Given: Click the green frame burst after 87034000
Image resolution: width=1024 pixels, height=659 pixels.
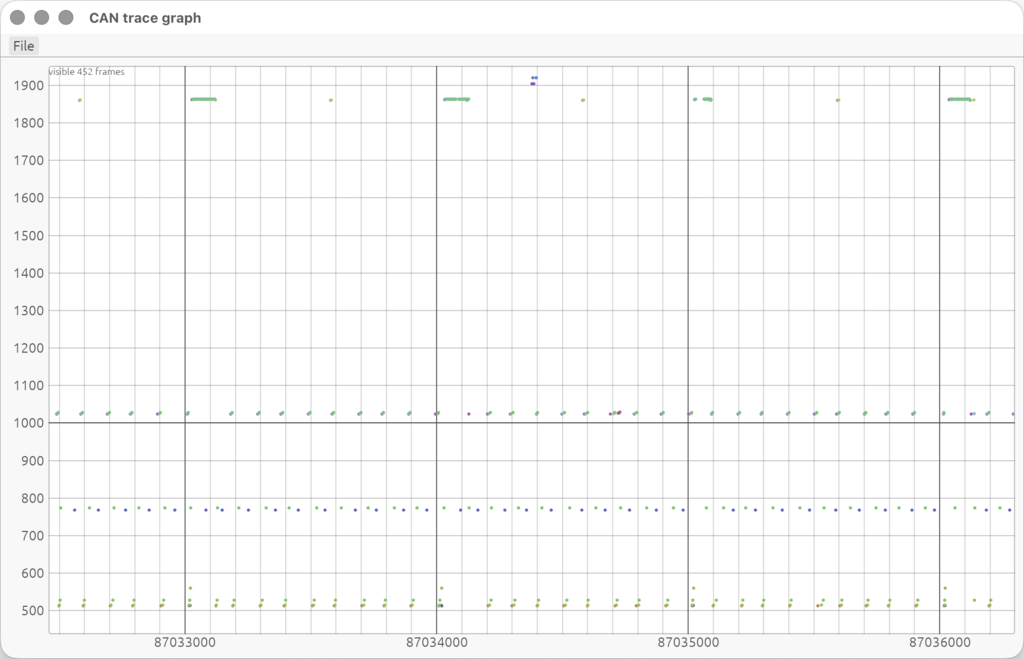Looking at the screenshot, I should click(x=456, y=99).
